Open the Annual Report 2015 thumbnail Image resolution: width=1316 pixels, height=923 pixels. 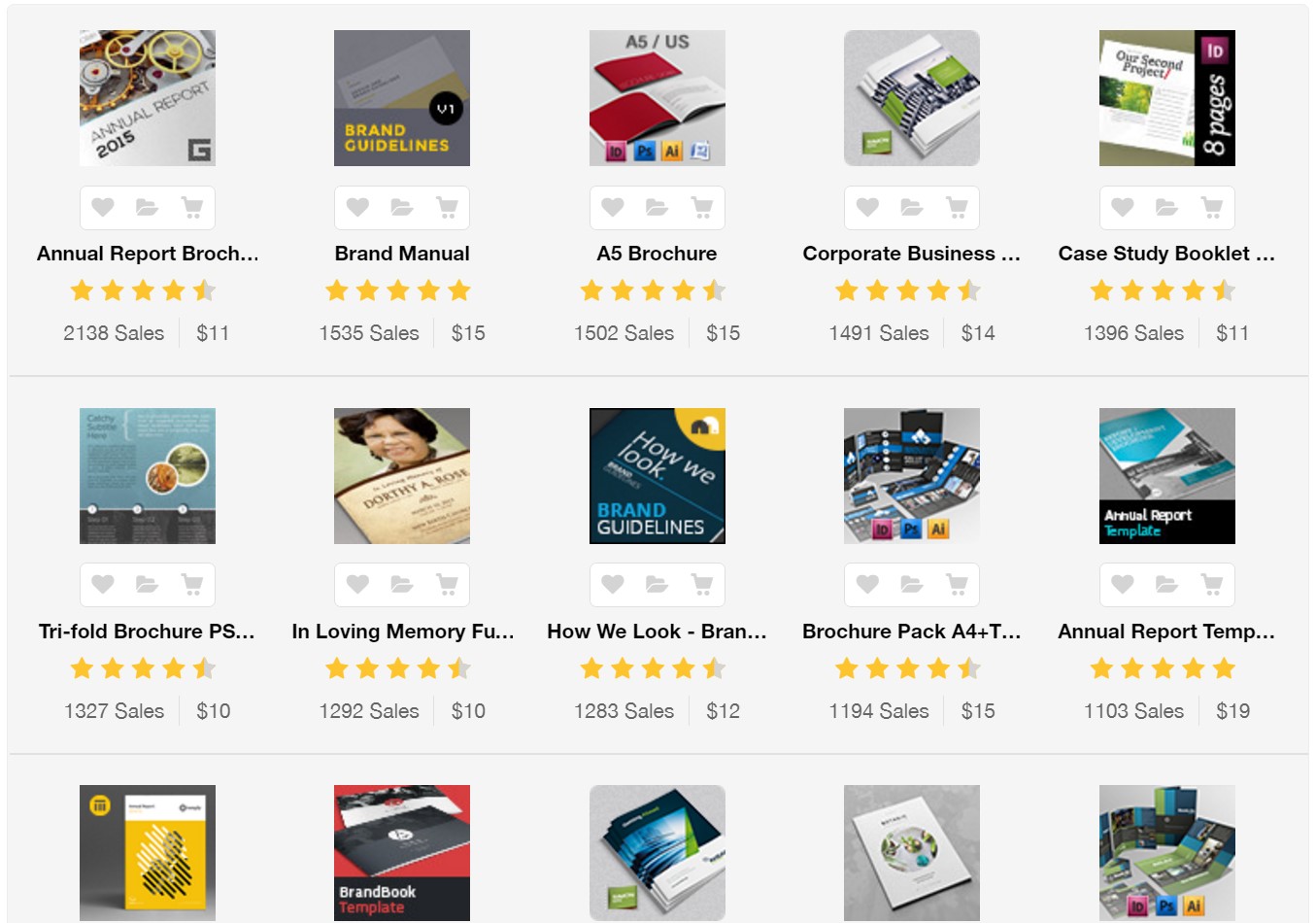pos(148,98)
